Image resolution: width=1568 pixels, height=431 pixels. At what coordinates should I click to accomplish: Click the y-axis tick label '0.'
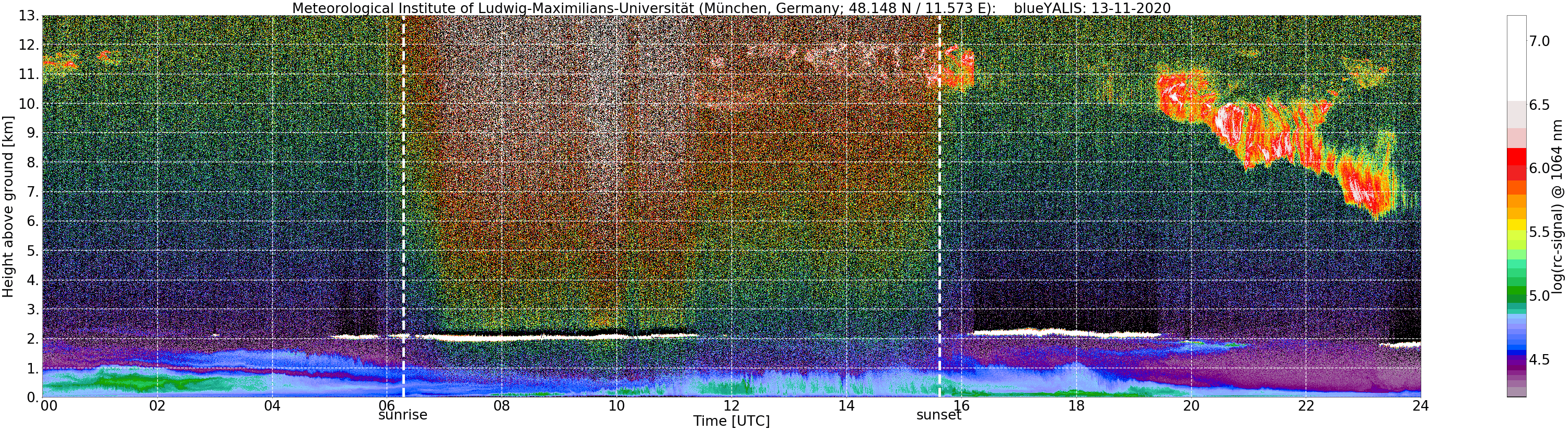(x=32, y=398)
